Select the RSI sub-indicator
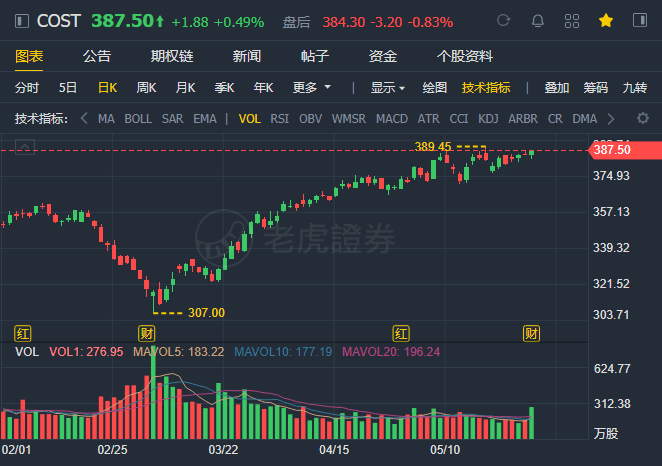Viewport: 662px width, 466px height. 279,119
